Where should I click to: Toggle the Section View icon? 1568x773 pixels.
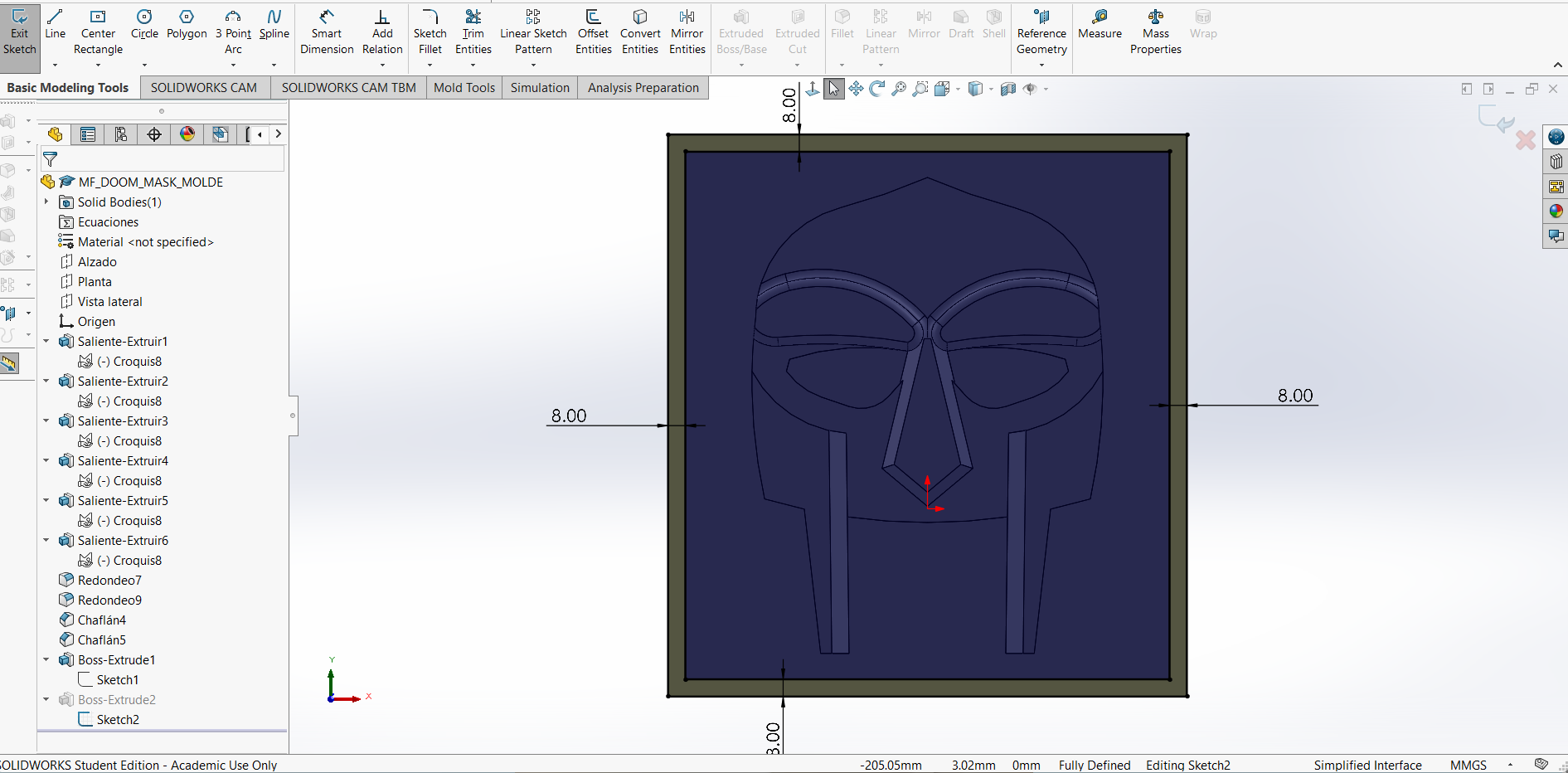tap(1008, 89)
